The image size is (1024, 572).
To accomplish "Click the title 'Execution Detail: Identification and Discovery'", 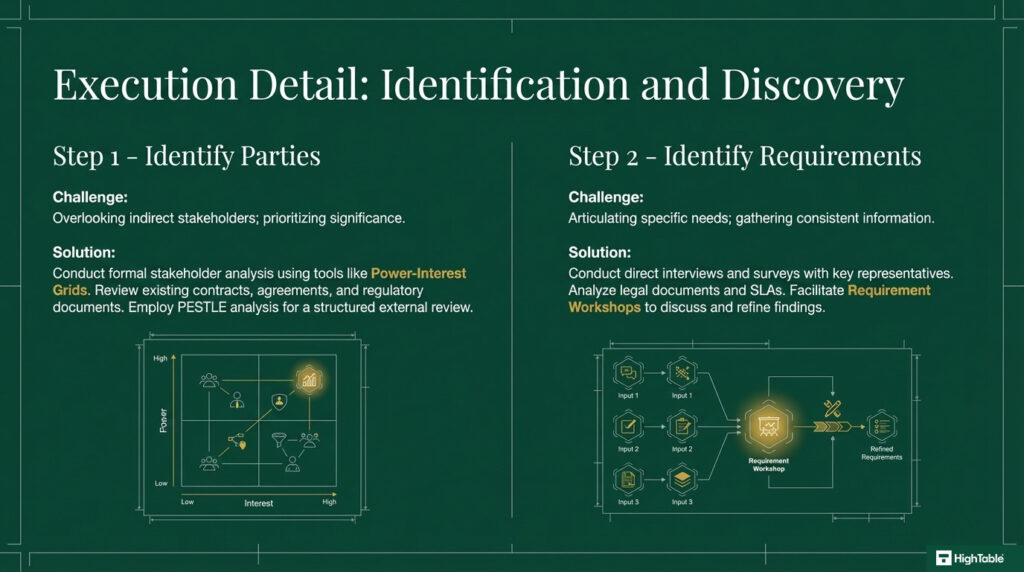I will [x=478, y=84].
